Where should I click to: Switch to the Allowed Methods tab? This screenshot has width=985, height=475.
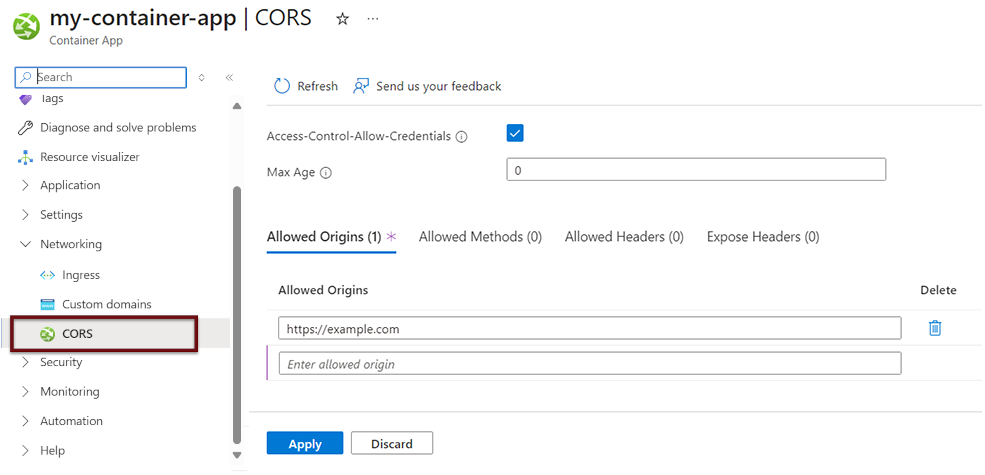coord(480,237)
